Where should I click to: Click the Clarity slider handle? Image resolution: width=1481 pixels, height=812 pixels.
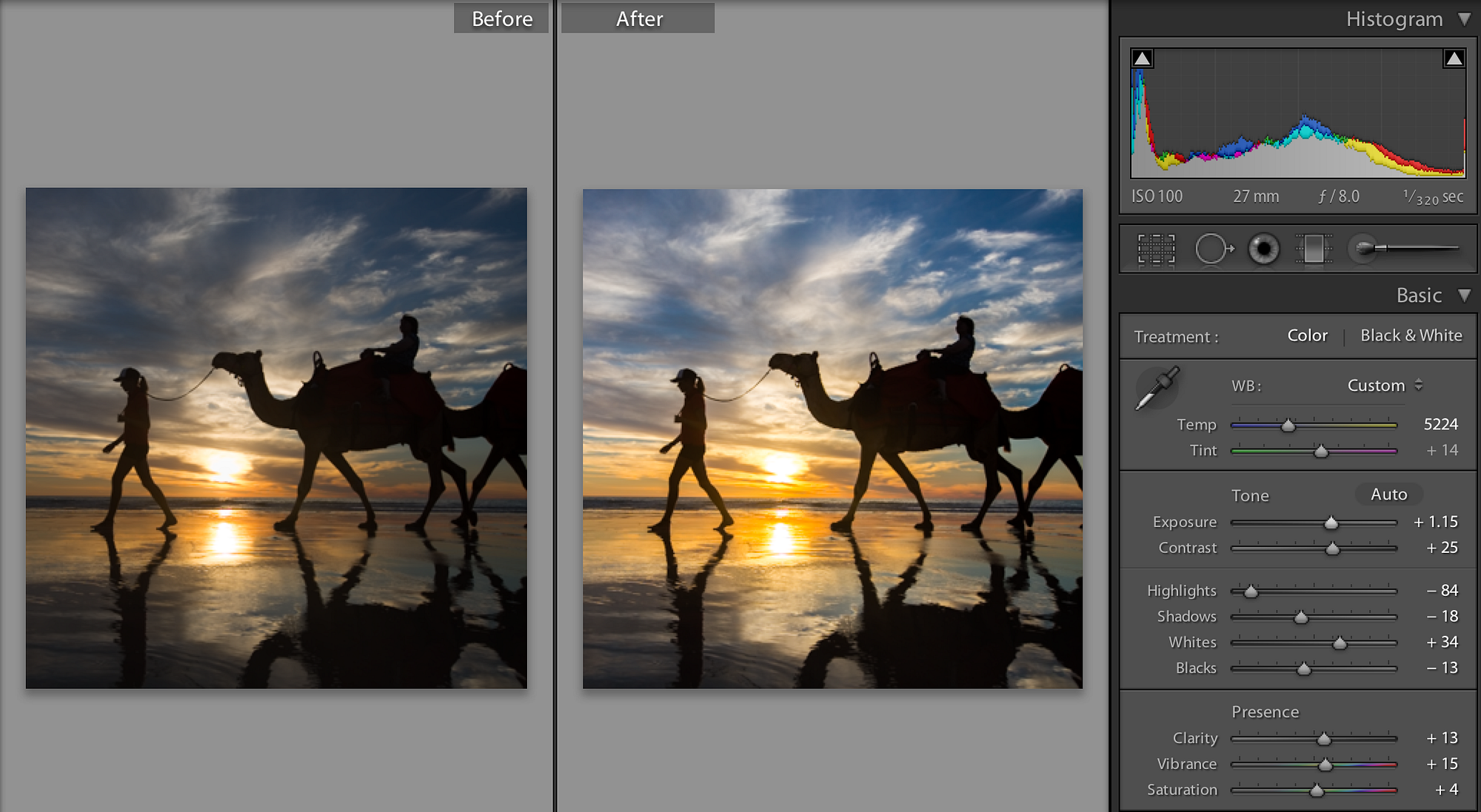click(1324, 739)
